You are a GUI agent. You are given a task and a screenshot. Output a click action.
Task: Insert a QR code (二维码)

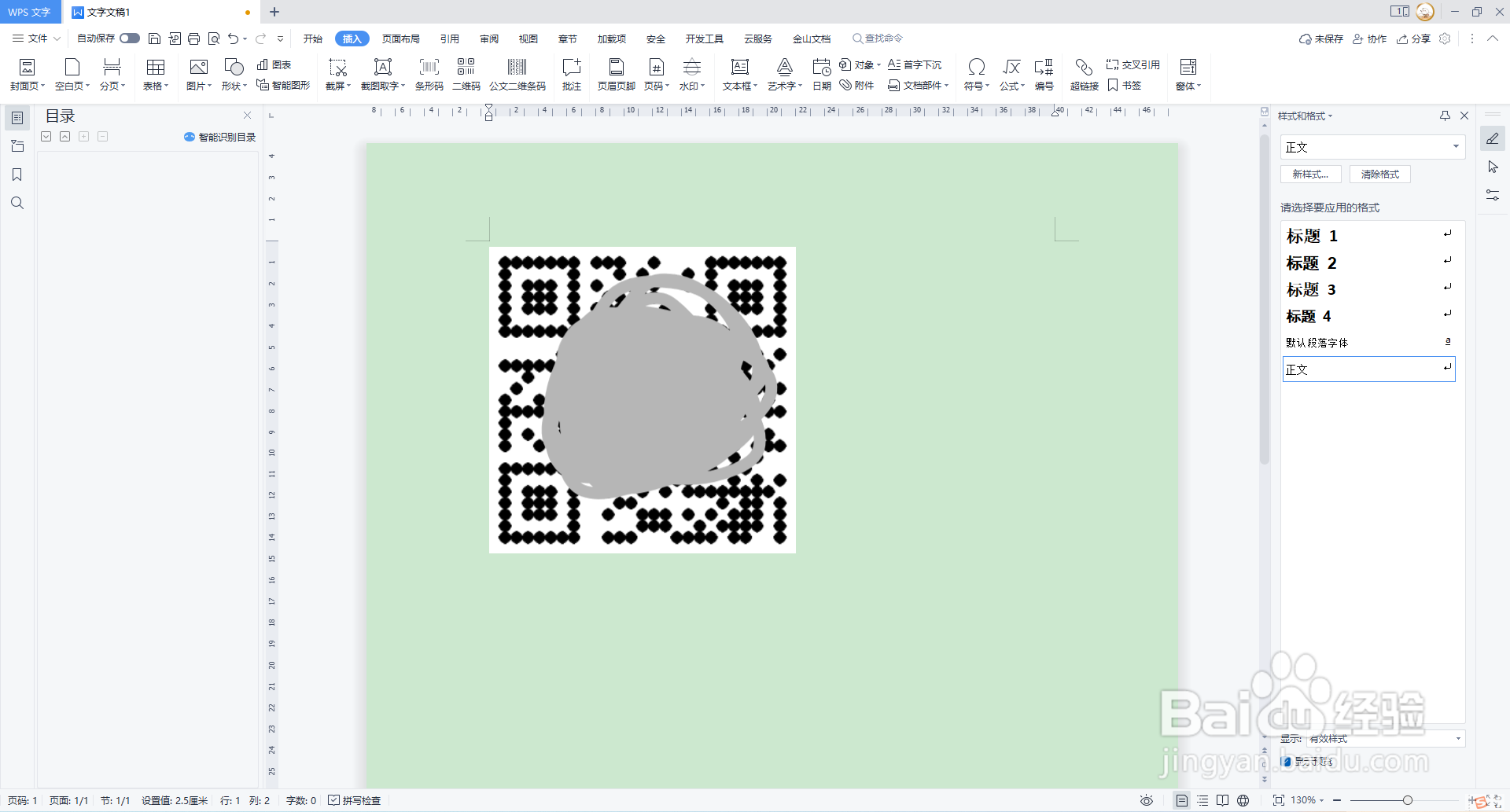pos(466,75)
